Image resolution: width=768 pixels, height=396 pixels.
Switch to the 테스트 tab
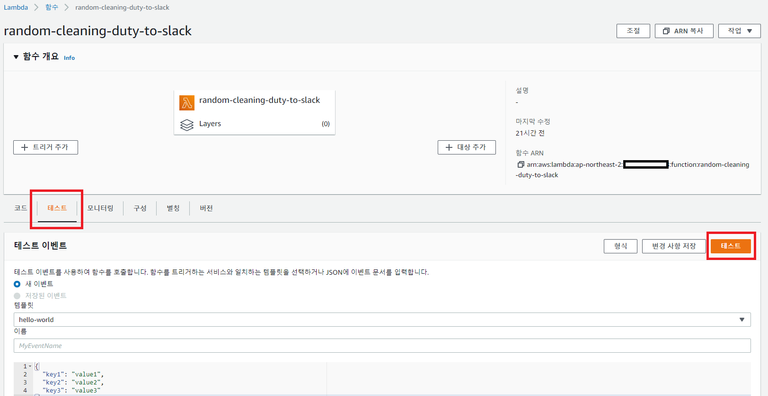57,208
